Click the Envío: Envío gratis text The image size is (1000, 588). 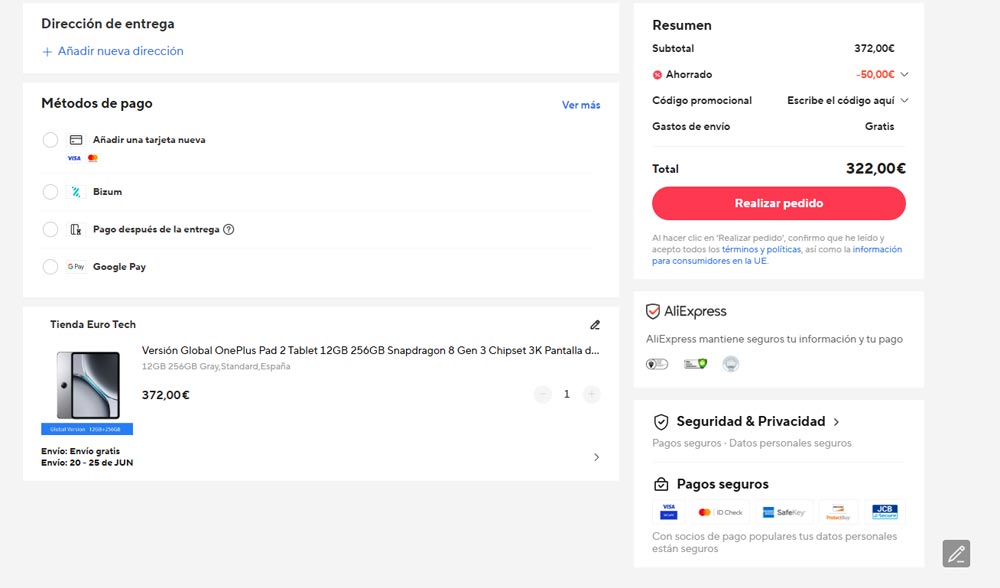point(80,452)
